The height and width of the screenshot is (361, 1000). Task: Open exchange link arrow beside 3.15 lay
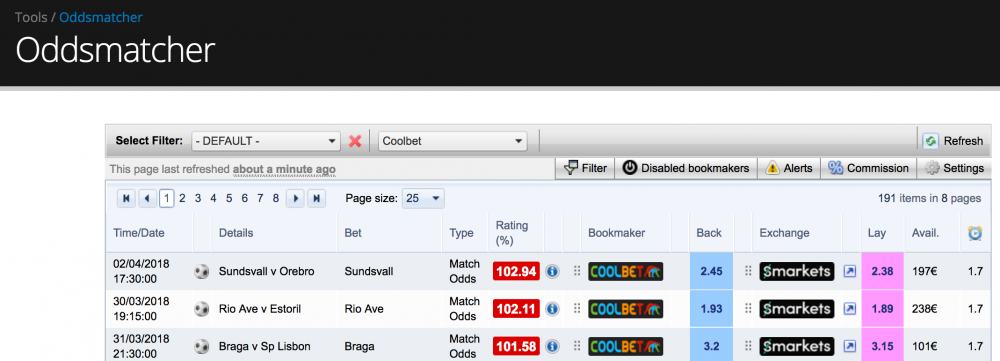coord(849,346)
